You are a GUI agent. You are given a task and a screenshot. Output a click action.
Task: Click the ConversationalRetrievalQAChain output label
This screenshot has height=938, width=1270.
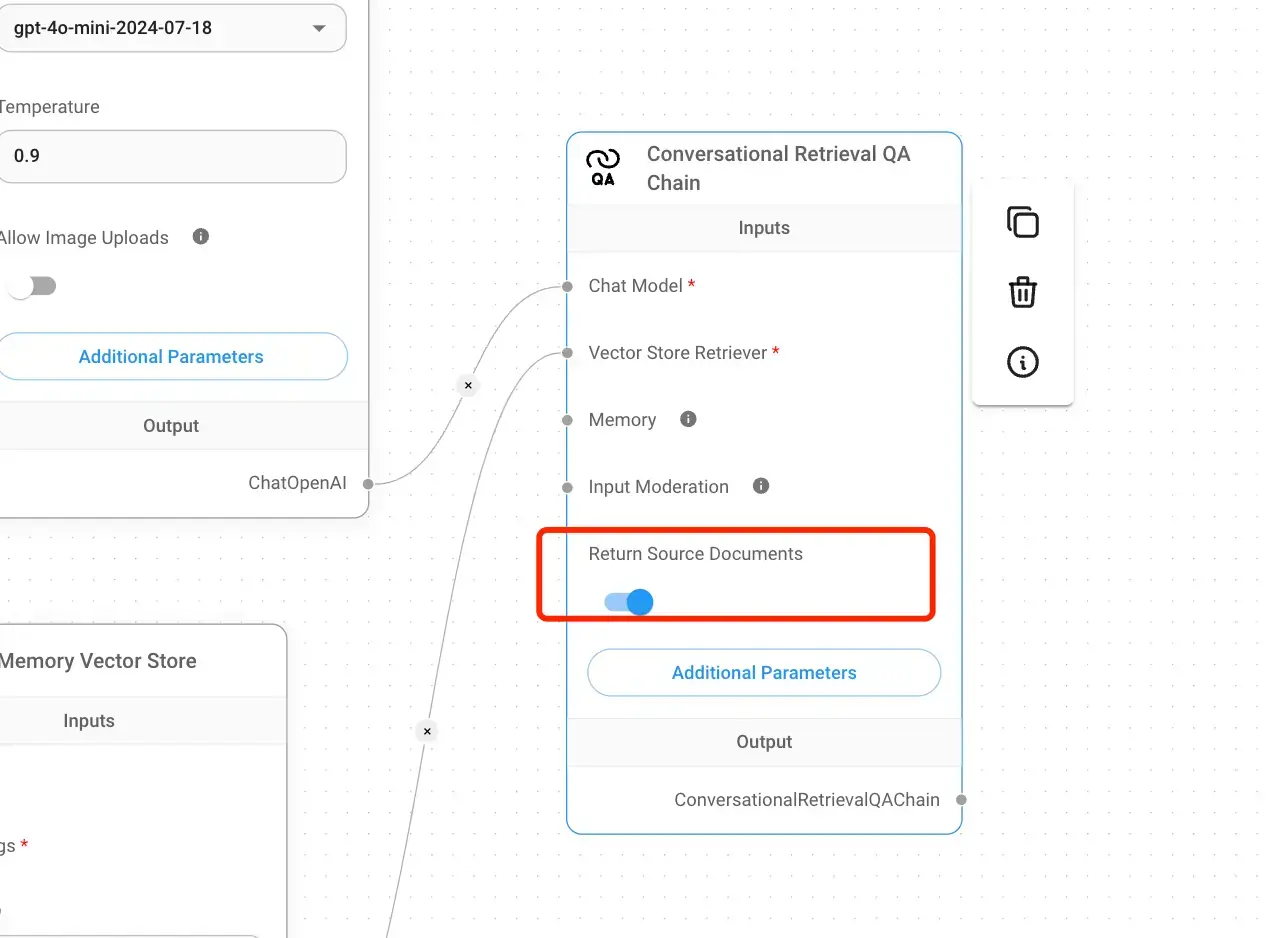coord(807,799)
